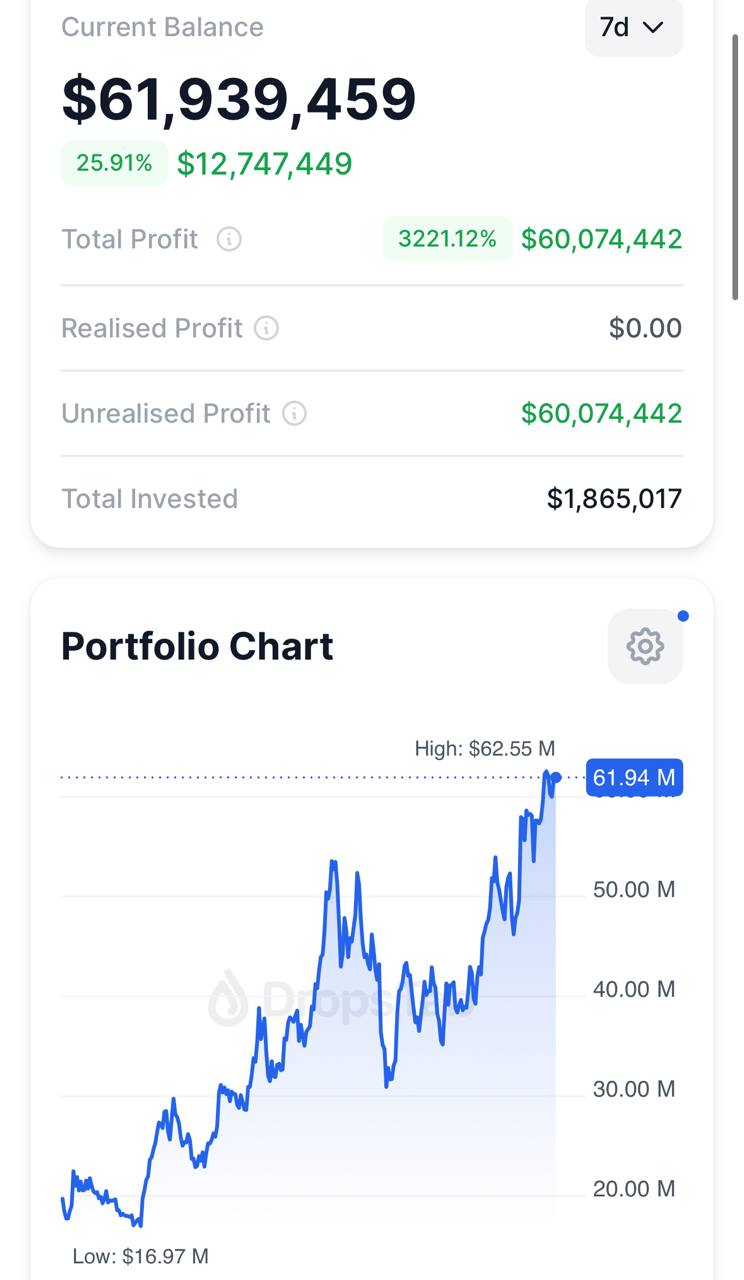This screenshot has width=744, height=1280.
Task: Click the Total Invested $1,865,017 value
Action: tap(614, 499)
